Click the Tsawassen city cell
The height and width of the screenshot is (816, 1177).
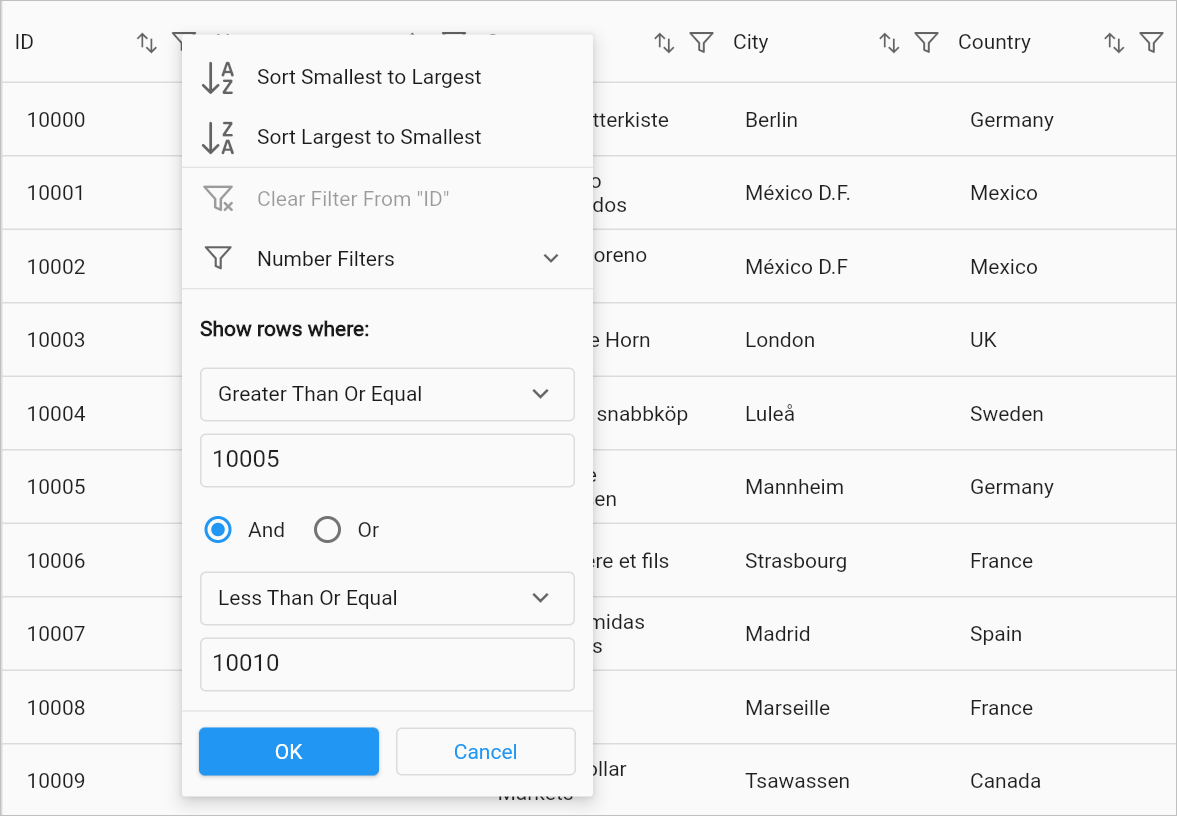coord(797,781)
